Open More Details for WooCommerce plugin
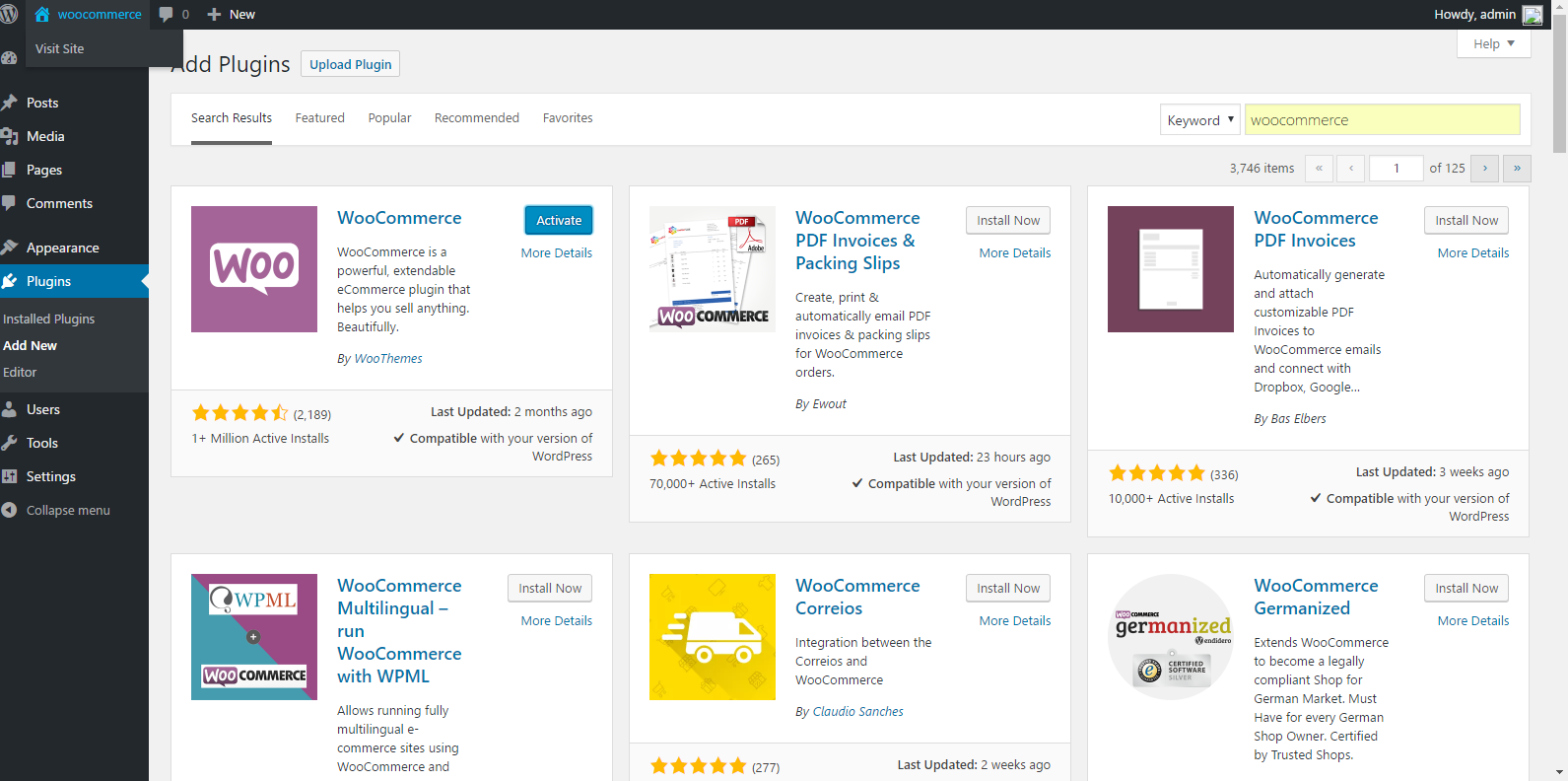The image size is (1568, 781). tap(557, 253)
